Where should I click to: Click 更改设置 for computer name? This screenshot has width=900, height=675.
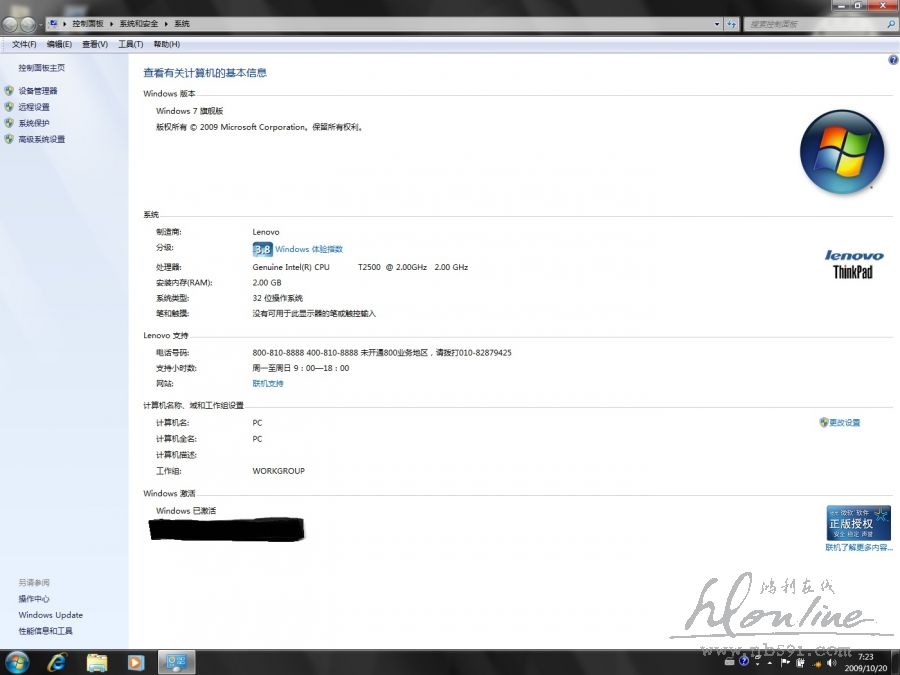(x=844, y=422)
